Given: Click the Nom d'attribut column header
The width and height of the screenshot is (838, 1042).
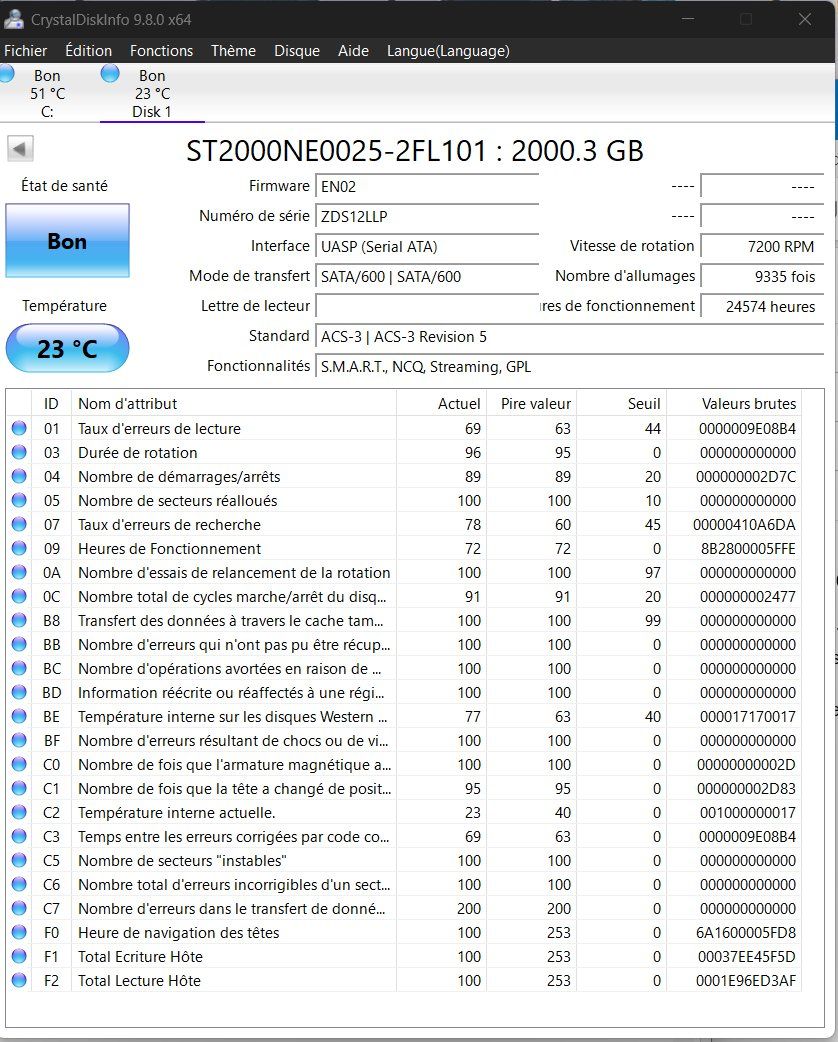Looking at the screenshot, I should [x=233, y=403].
